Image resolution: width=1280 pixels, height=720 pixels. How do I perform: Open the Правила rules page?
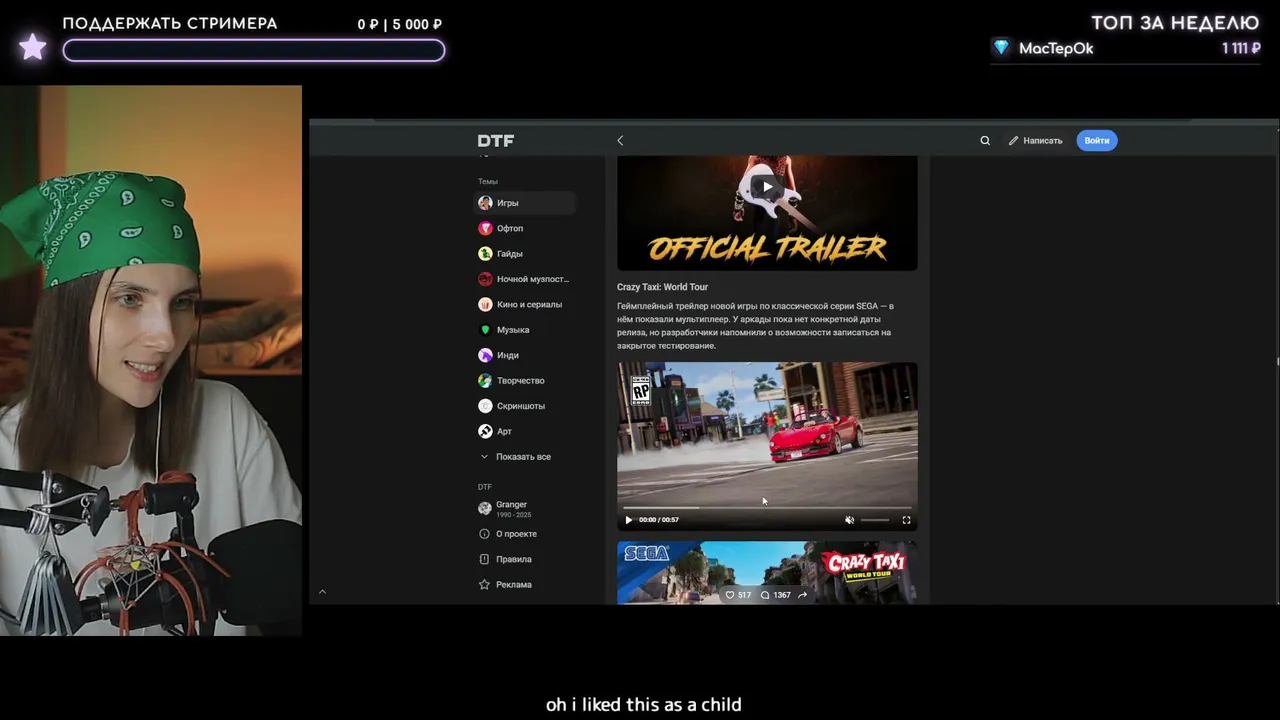coord(506,559)
